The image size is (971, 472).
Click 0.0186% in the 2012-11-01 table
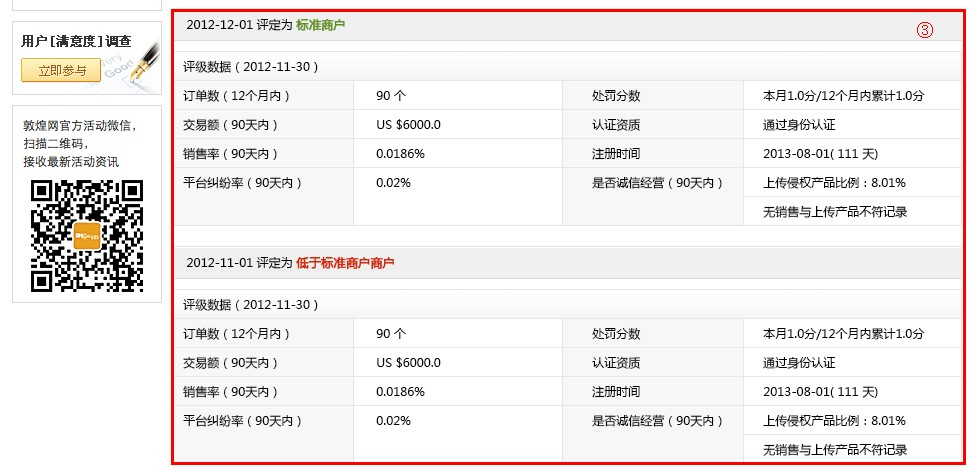400,391
